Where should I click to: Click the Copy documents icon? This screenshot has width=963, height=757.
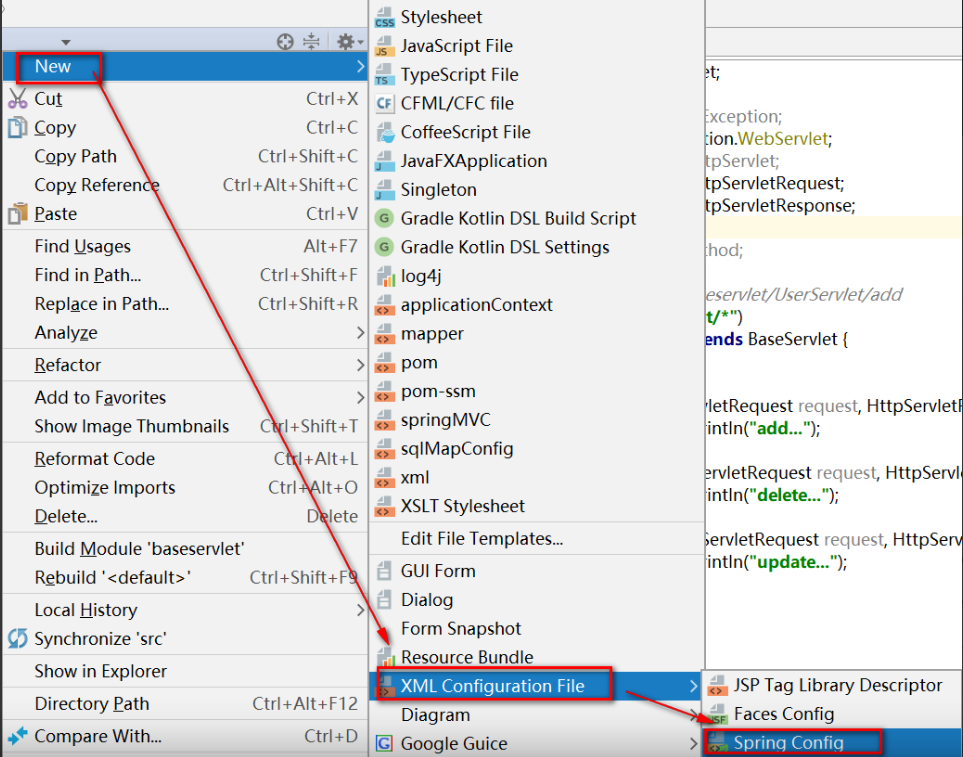click(18, 128)
